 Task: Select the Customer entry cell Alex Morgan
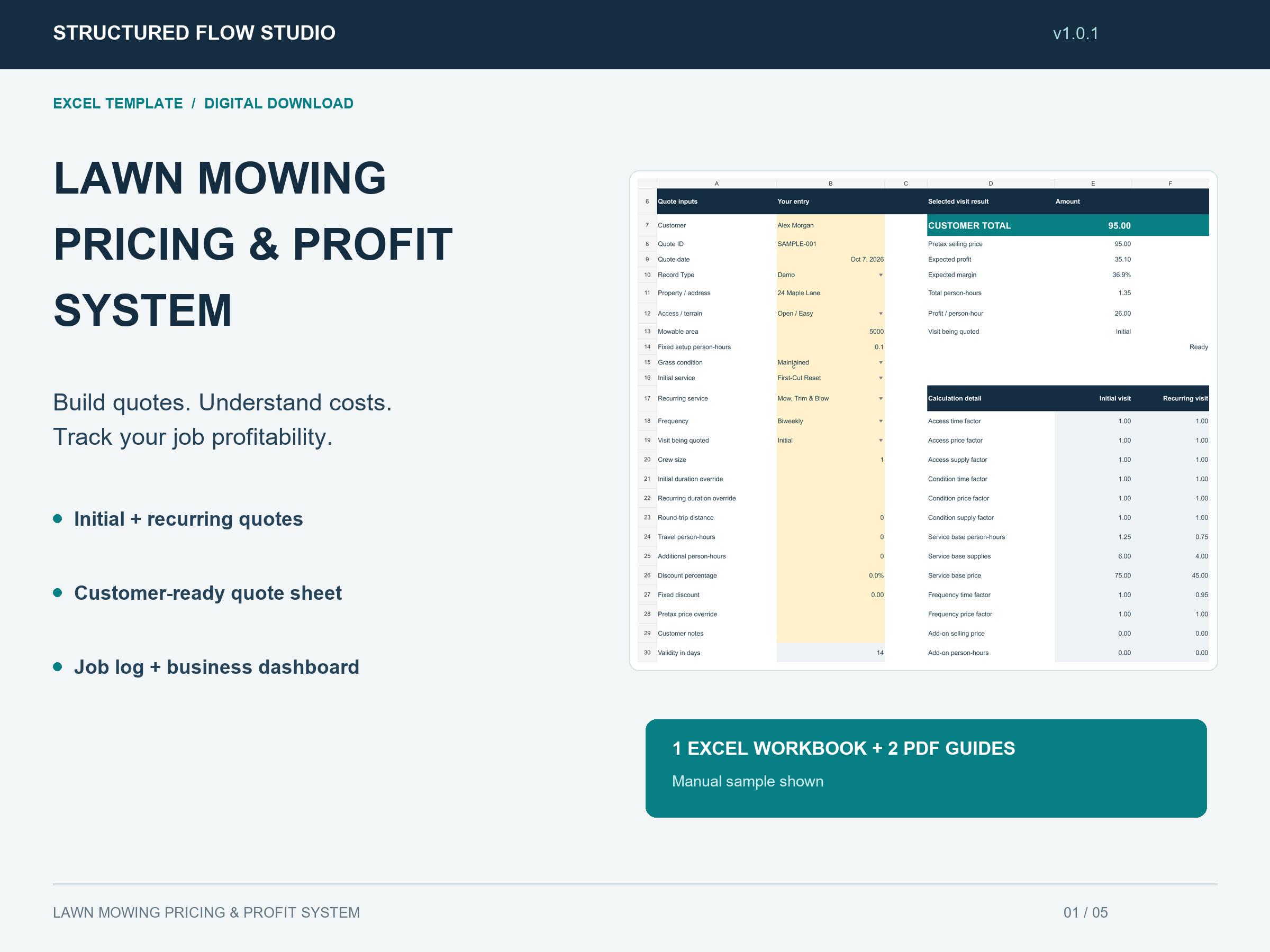tap(830, 225)
